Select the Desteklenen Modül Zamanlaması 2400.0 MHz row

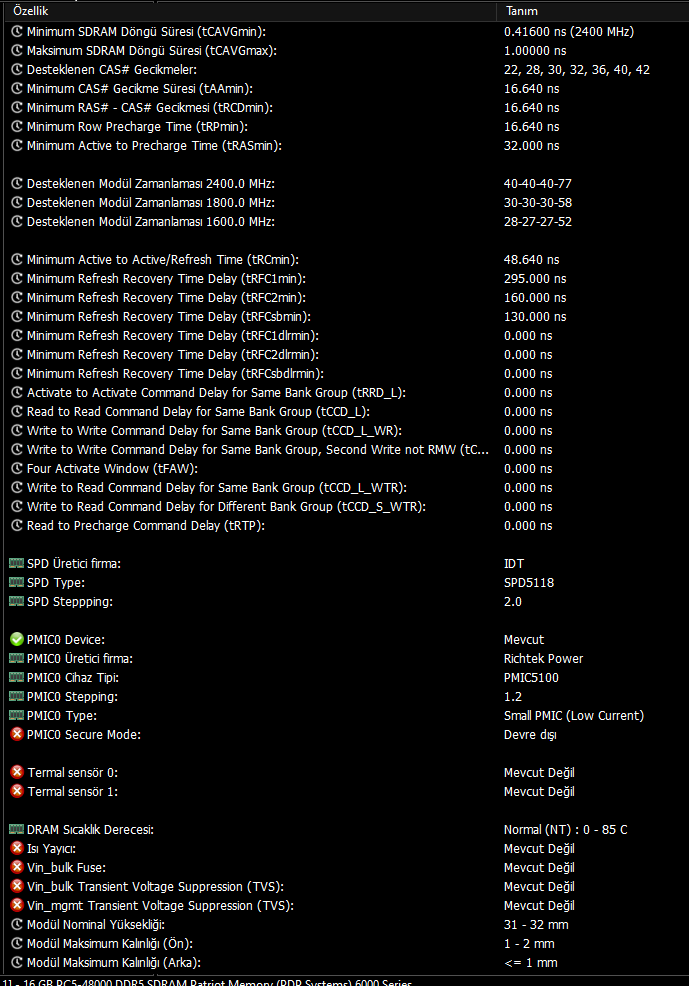(x=344, y=184)
